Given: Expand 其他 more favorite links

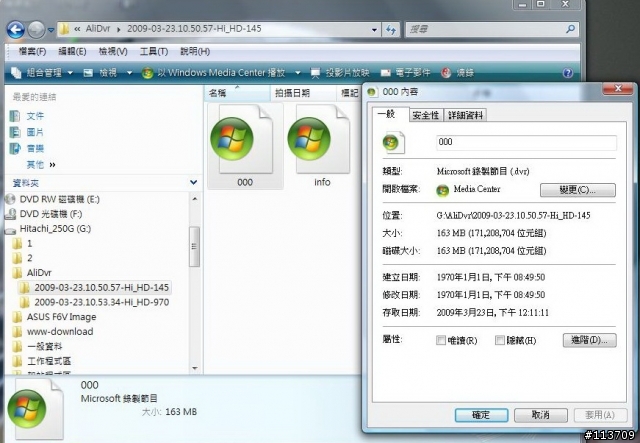Looking at the screenshot, I should (41, 165).
